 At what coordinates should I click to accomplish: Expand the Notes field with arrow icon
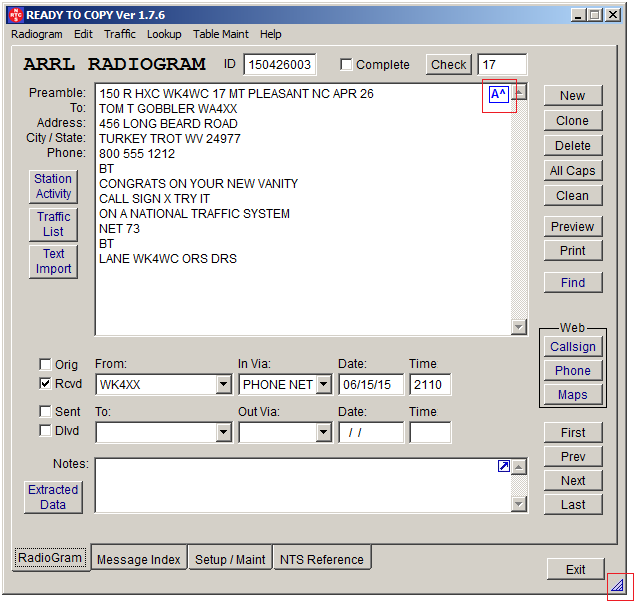coord(504,466)
